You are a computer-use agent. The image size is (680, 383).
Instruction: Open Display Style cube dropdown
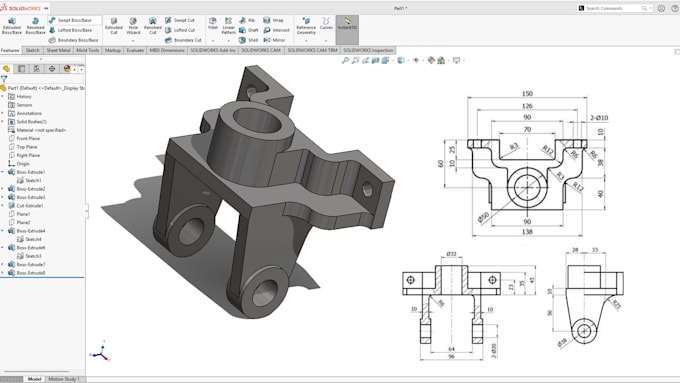click(x=401, y=60)
